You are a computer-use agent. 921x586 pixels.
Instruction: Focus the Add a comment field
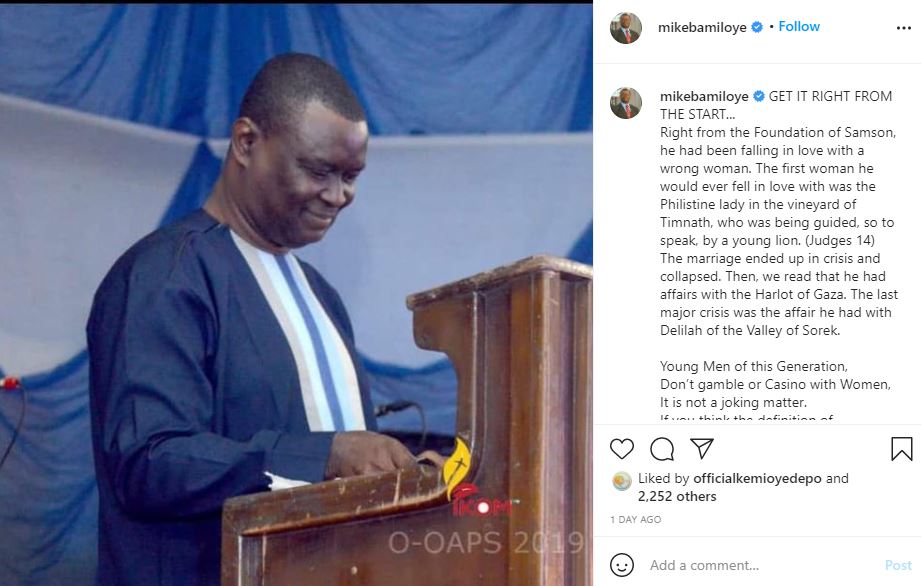coord(764,565)
